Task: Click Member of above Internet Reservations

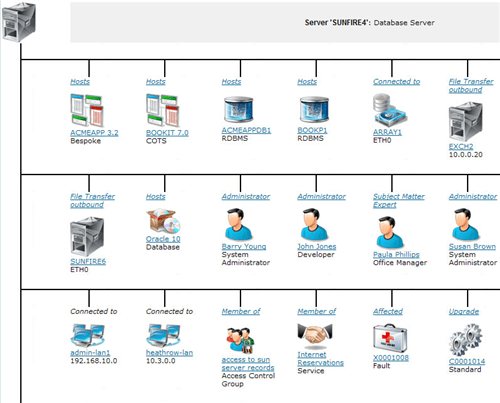Action: click(316, 312)
